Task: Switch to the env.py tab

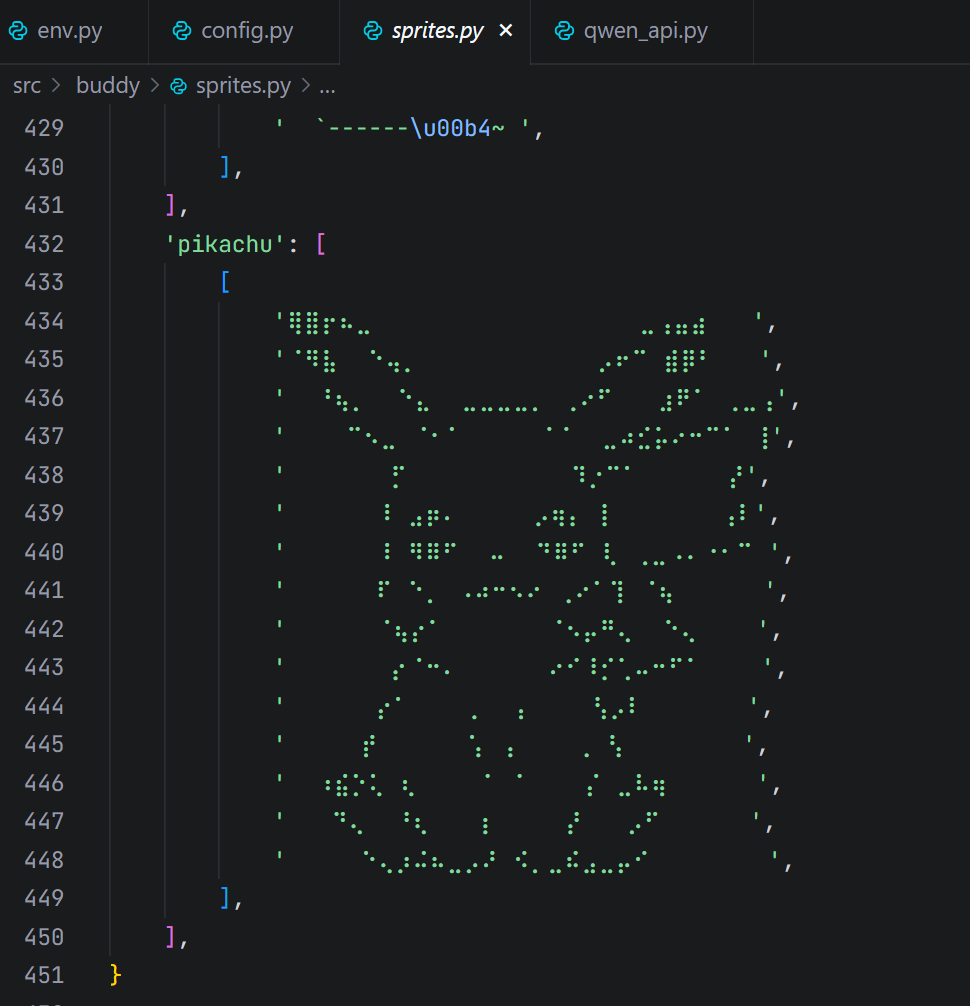Action: pos(69,31)
